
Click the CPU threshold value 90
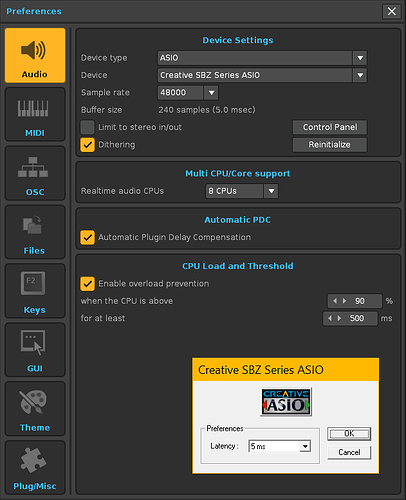[360, 301]
